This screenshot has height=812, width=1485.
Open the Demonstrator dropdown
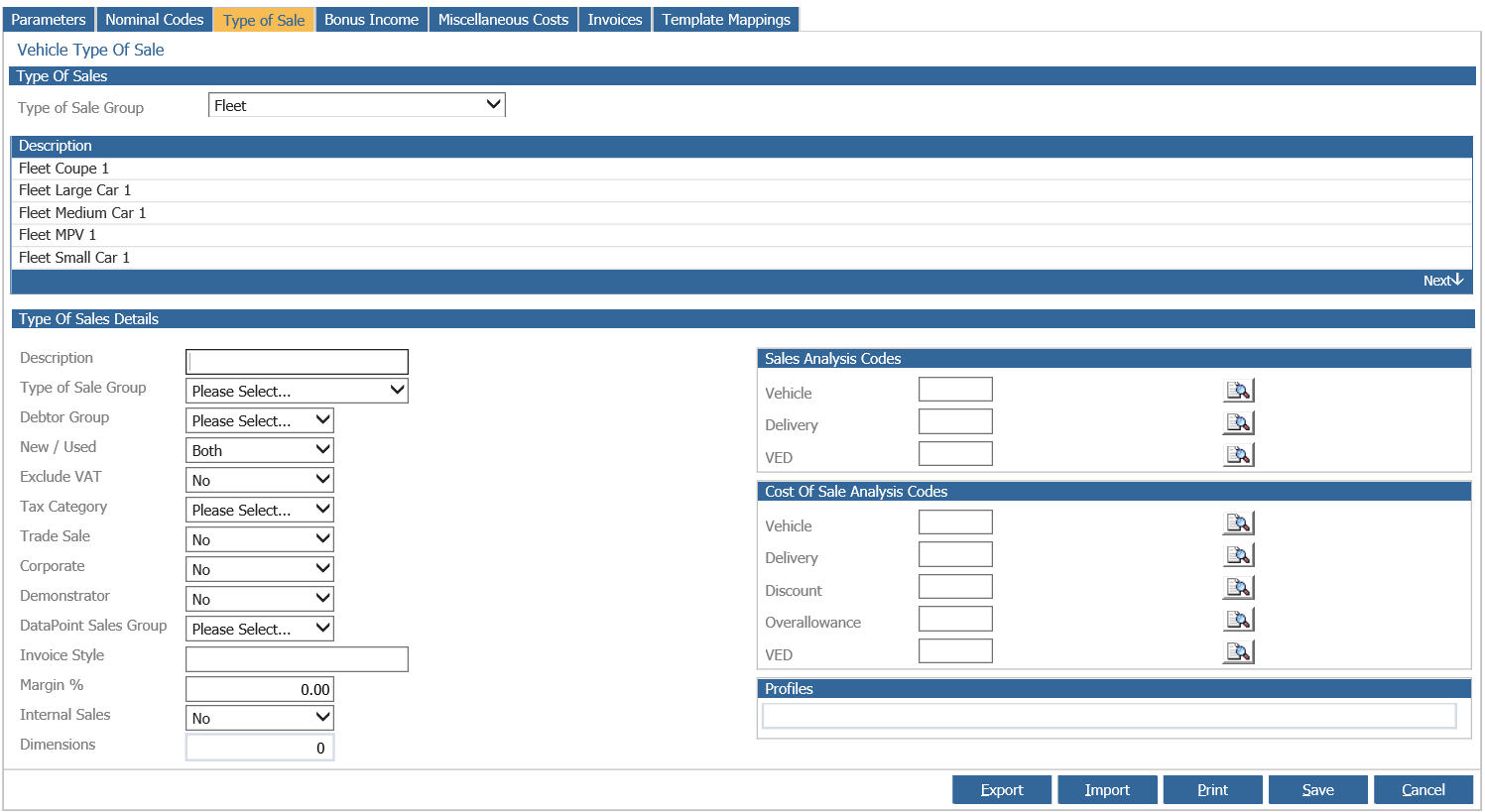coord(260,599)
